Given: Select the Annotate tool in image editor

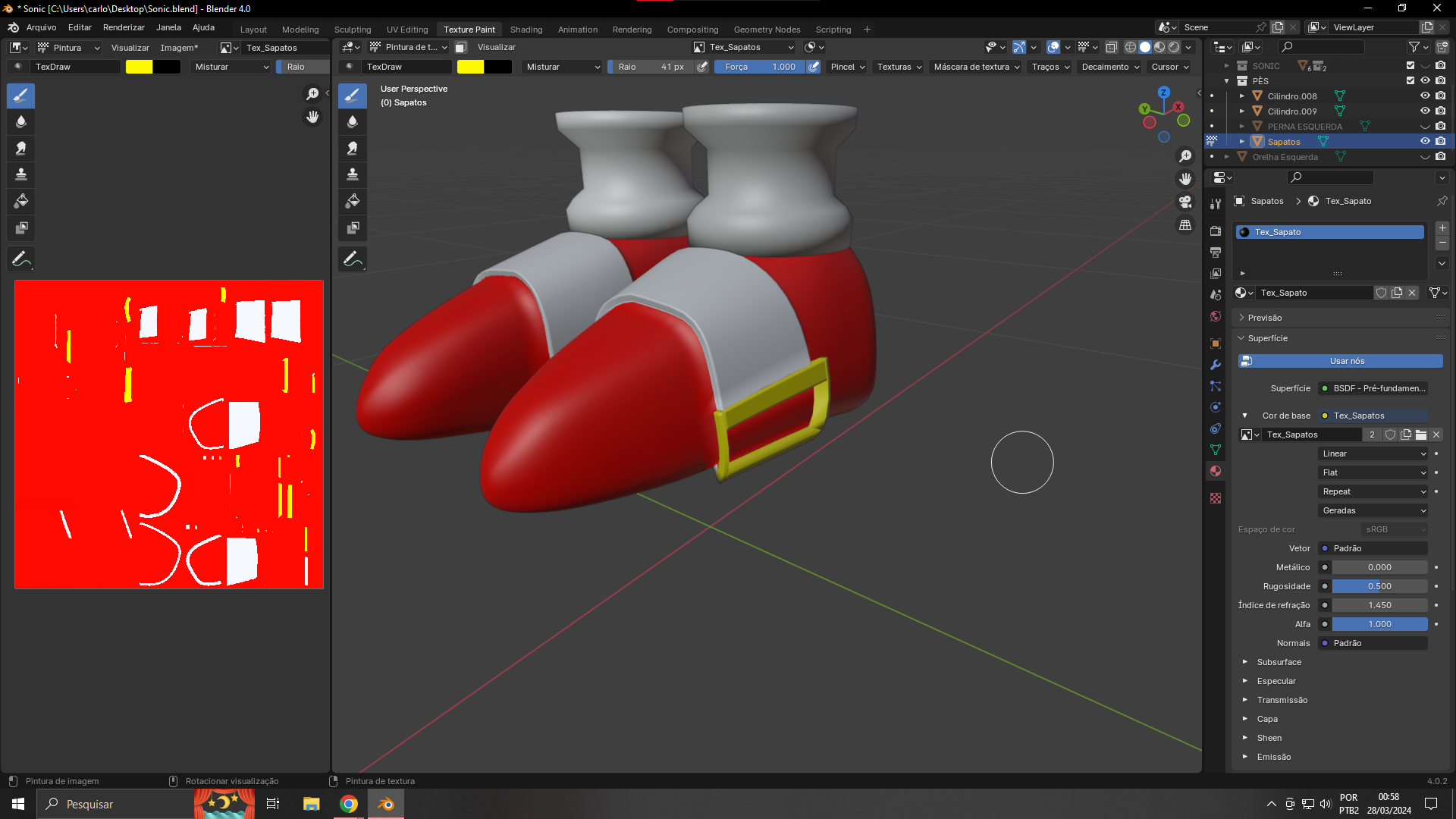Looking at the screenshot, I should 21,259.
